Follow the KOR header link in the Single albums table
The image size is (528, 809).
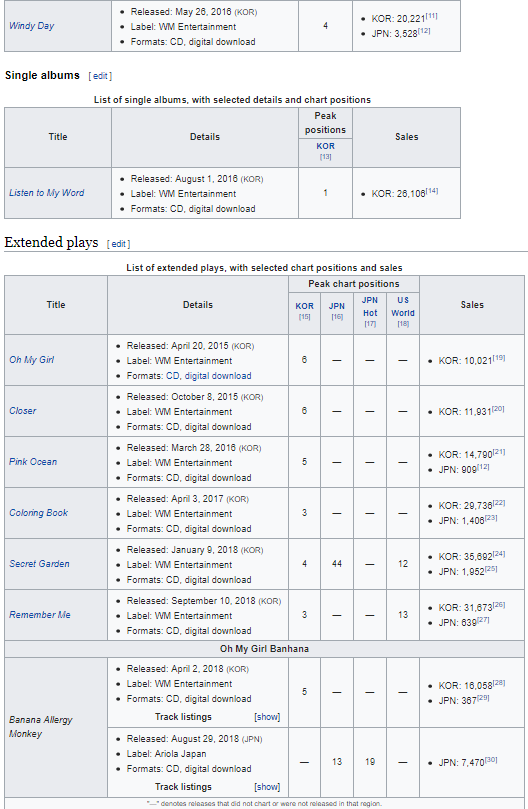(x=325, y=147)
